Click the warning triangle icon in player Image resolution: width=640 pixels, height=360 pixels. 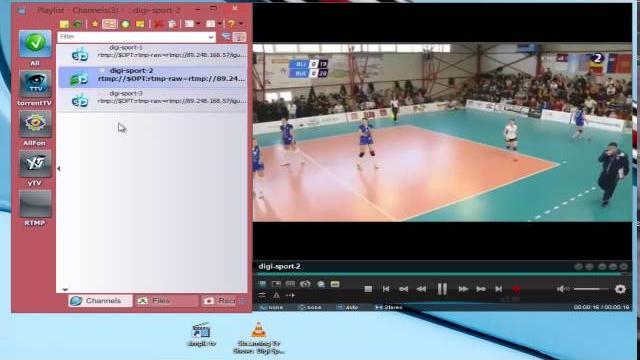click(276, 295)
